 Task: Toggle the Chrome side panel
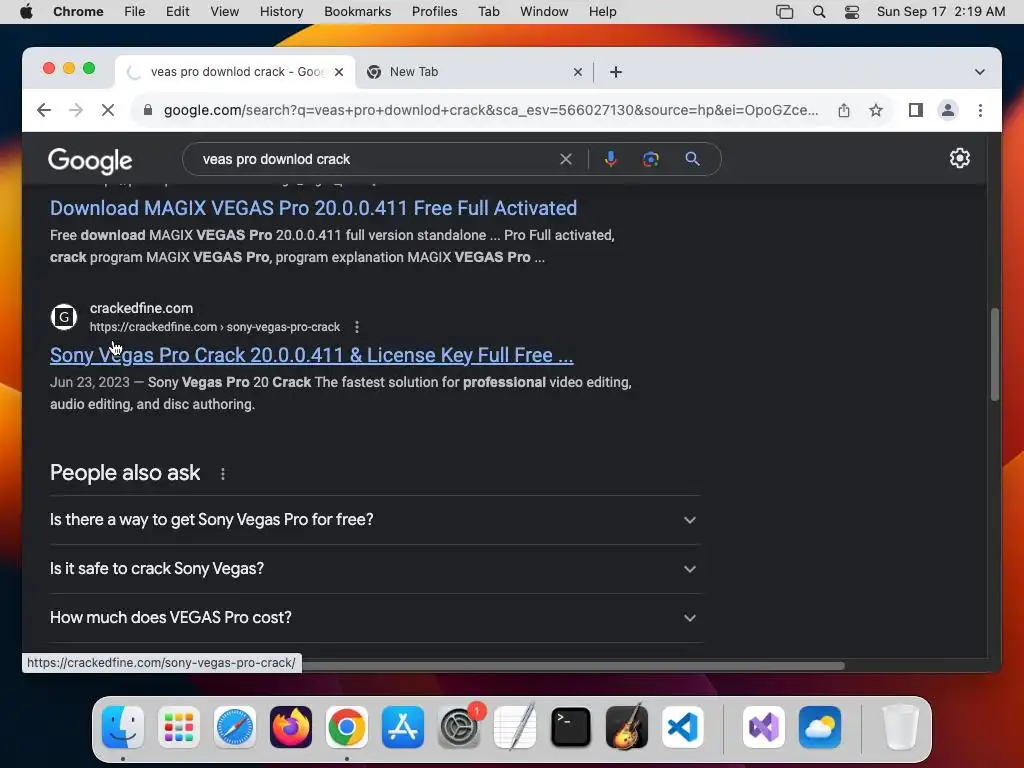tap(916, 110)
